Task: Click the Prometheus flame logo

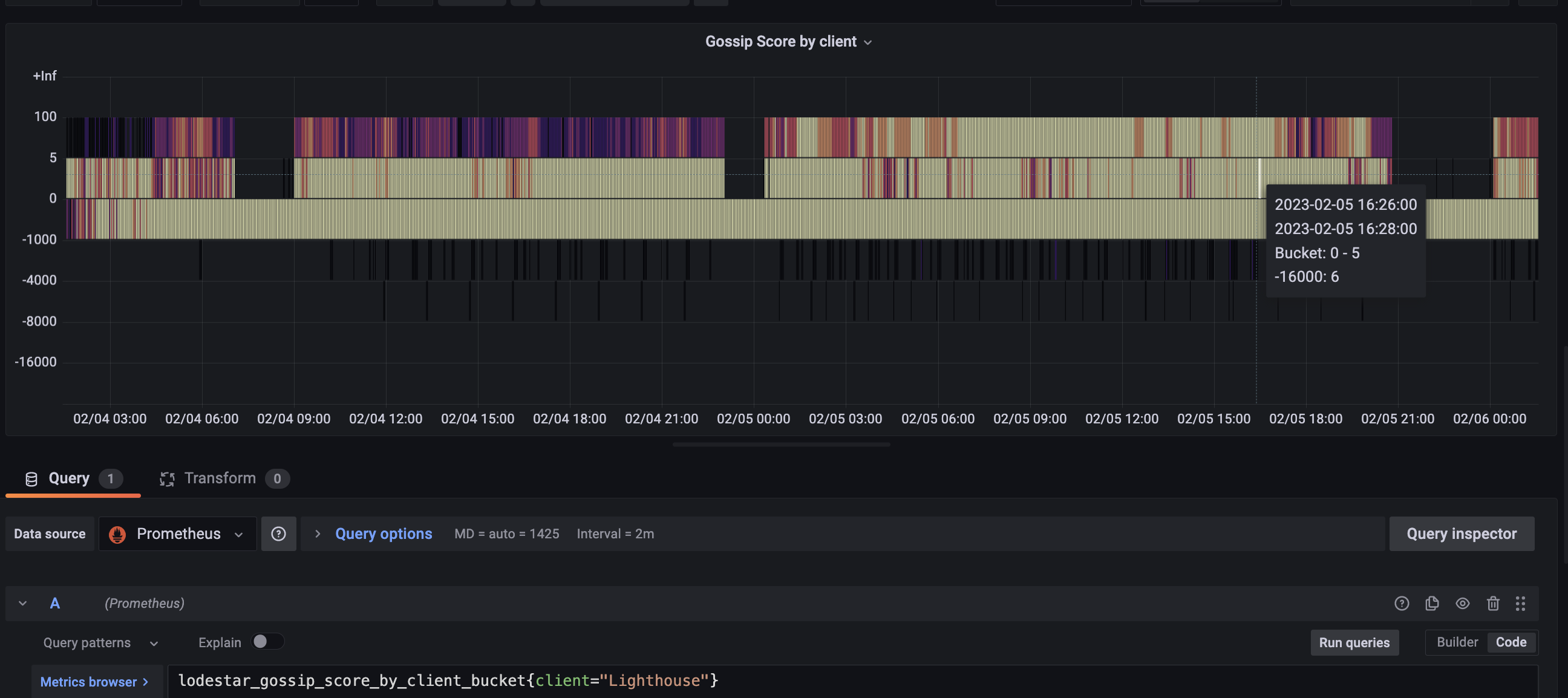Action: point(117,534)
